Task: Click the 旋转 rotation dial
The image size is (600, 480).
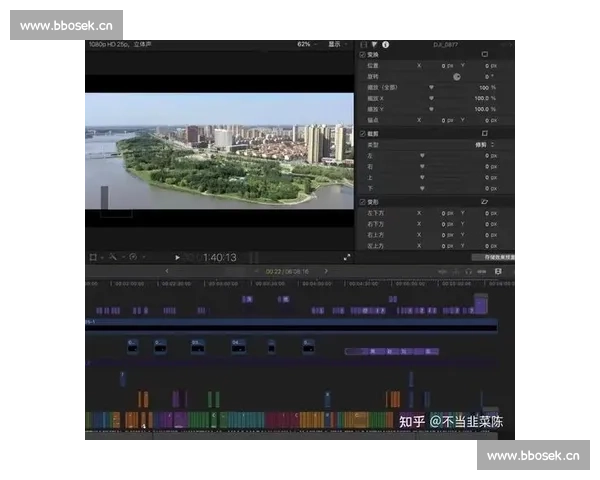Action: coord(457,76)
